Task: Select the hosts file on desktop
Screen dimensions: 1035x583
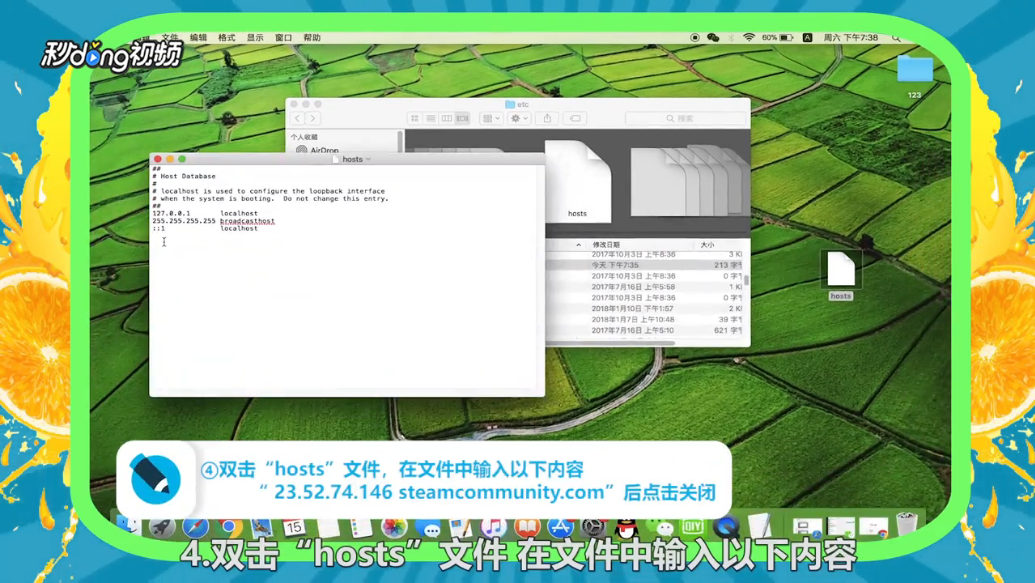Action: click(840, 276)
